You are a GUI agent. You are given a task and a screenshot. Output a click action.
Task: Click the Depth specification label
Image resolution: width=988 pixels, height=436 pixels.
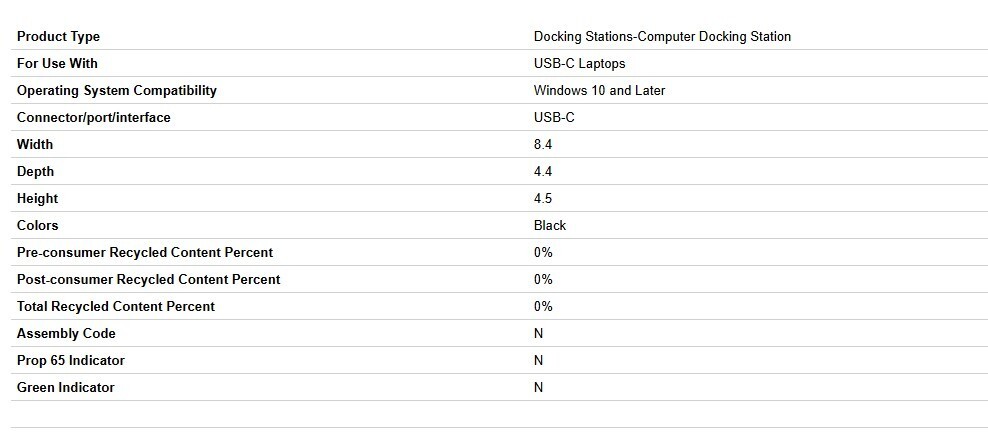[x=35, y=172]
